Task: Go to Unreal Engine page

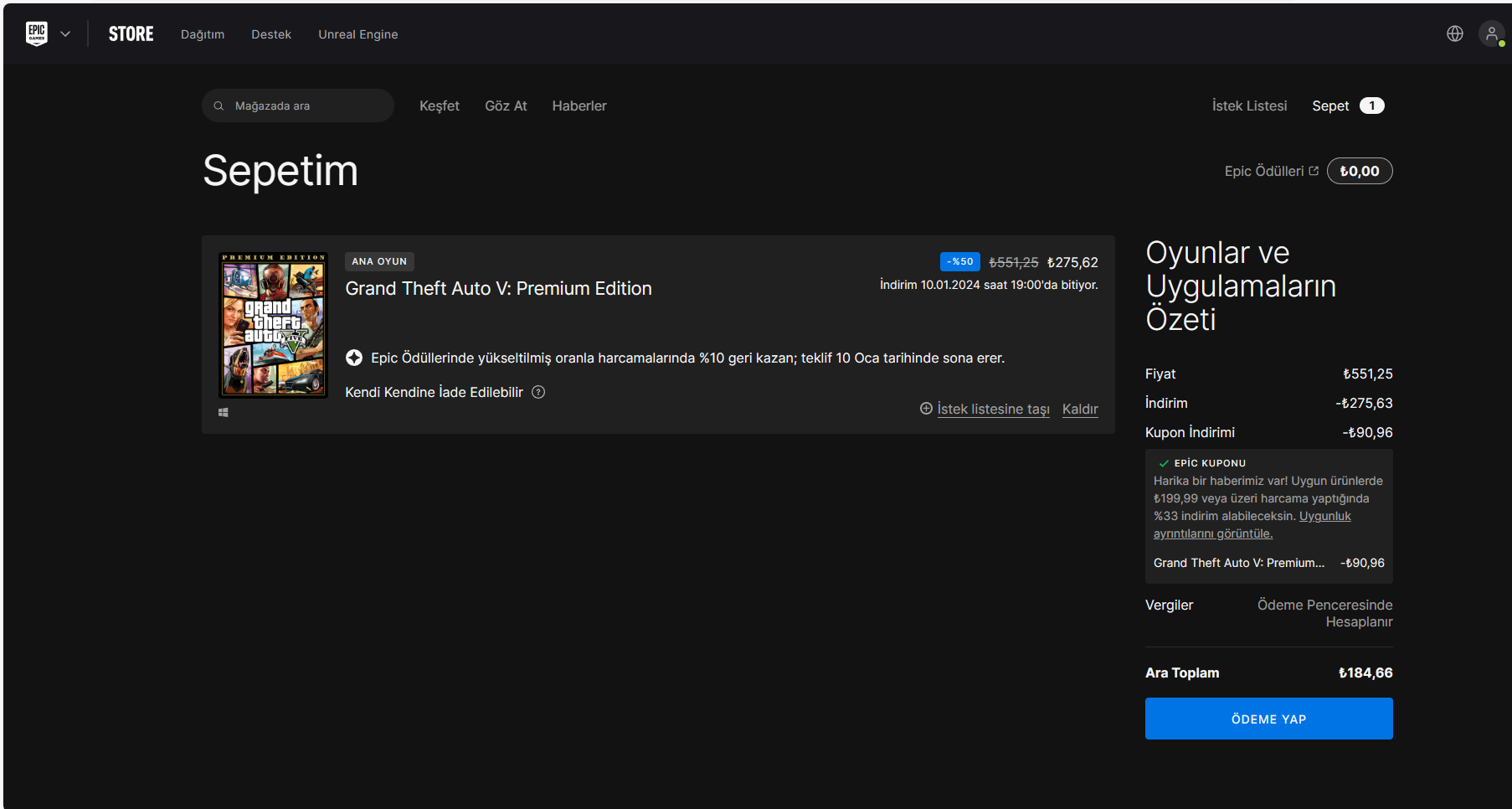Action: click(x=358, y=34)
